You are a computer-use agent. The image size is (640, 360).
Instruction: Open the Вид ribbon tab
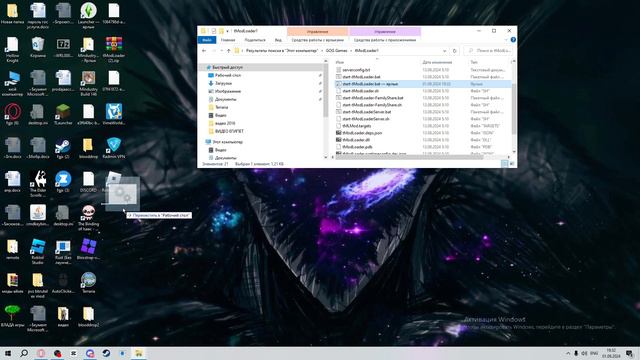278,40
